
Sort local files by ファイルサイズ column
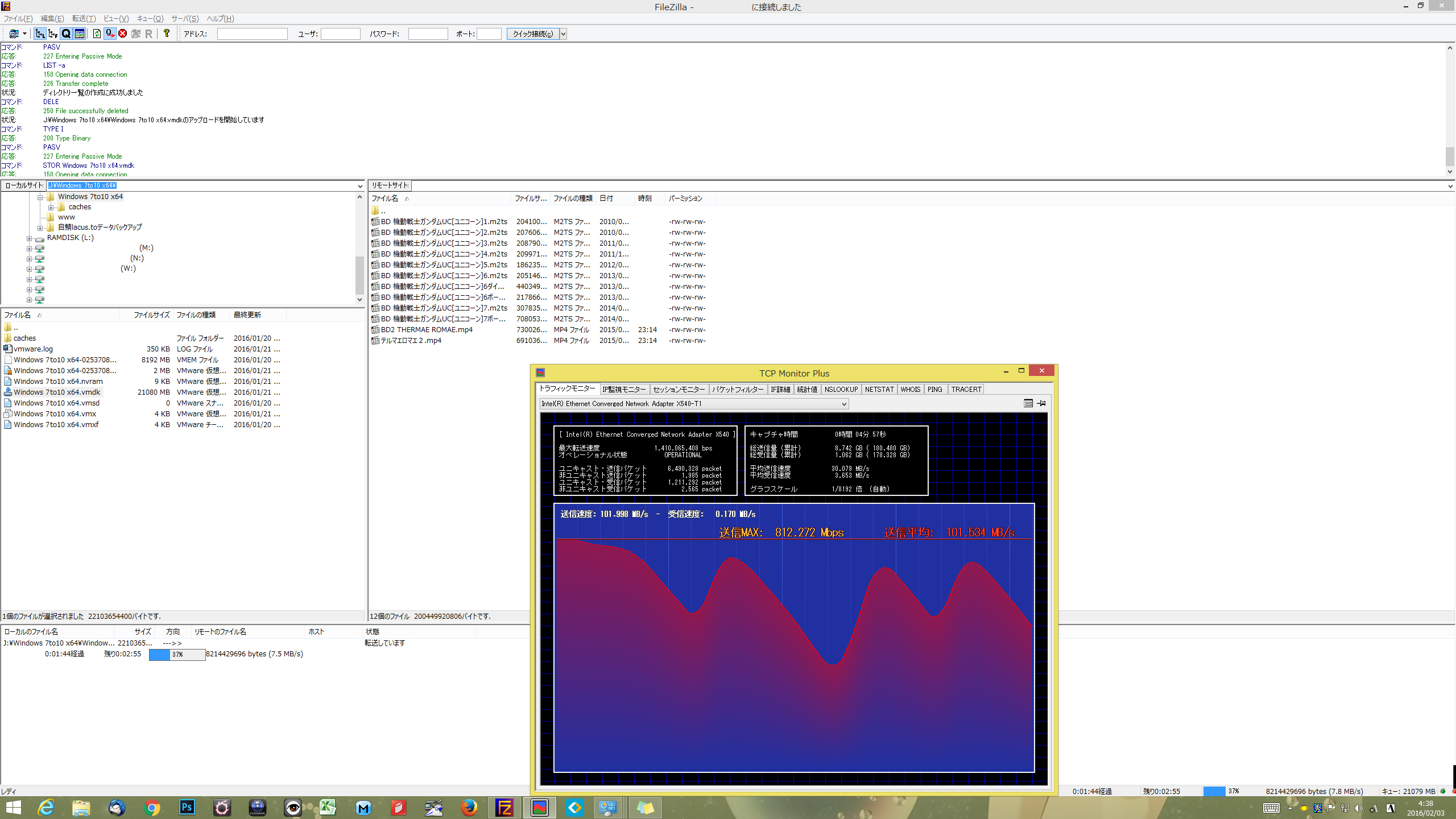[x=151, y=315]
